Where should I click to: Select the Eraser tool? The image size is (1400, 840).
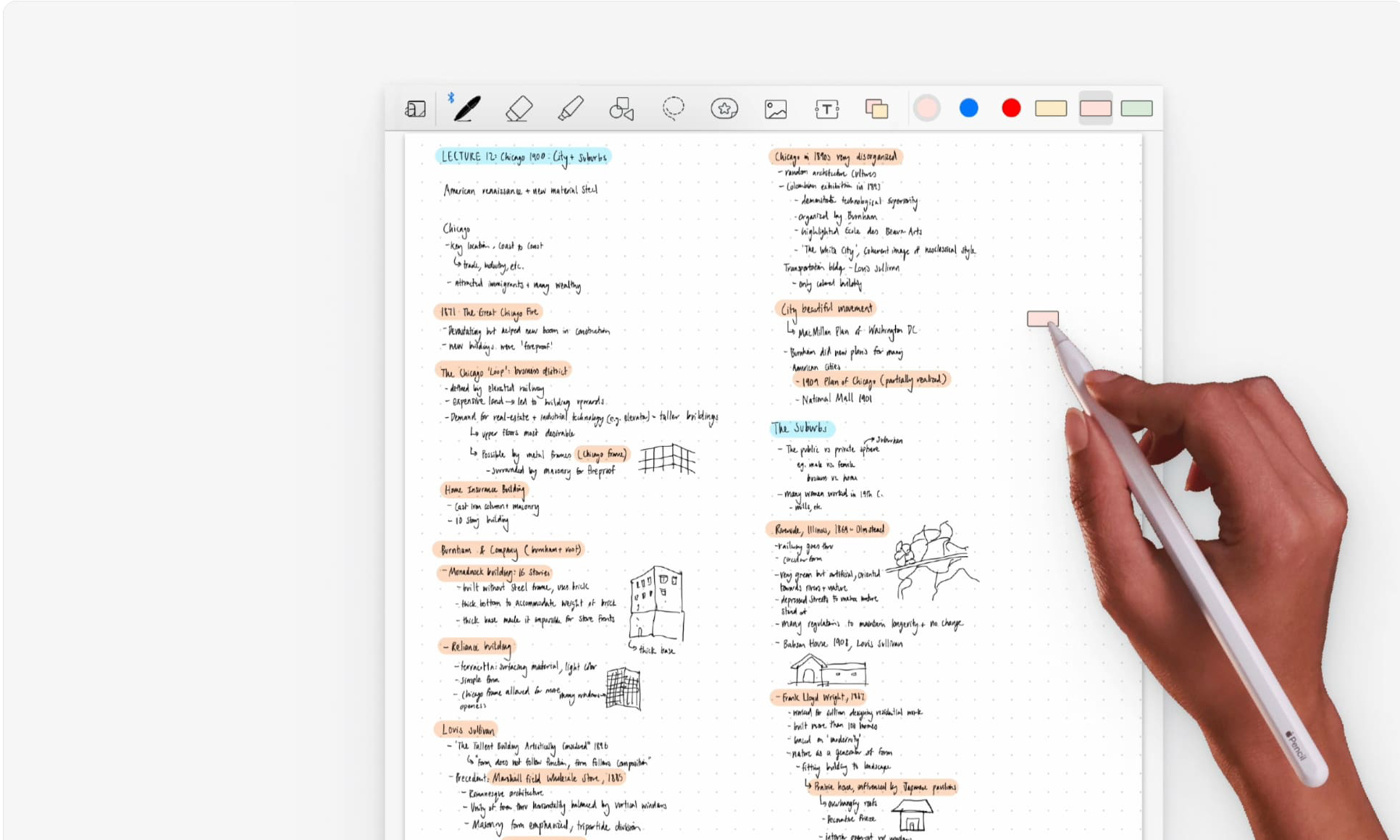click(519, 109)
